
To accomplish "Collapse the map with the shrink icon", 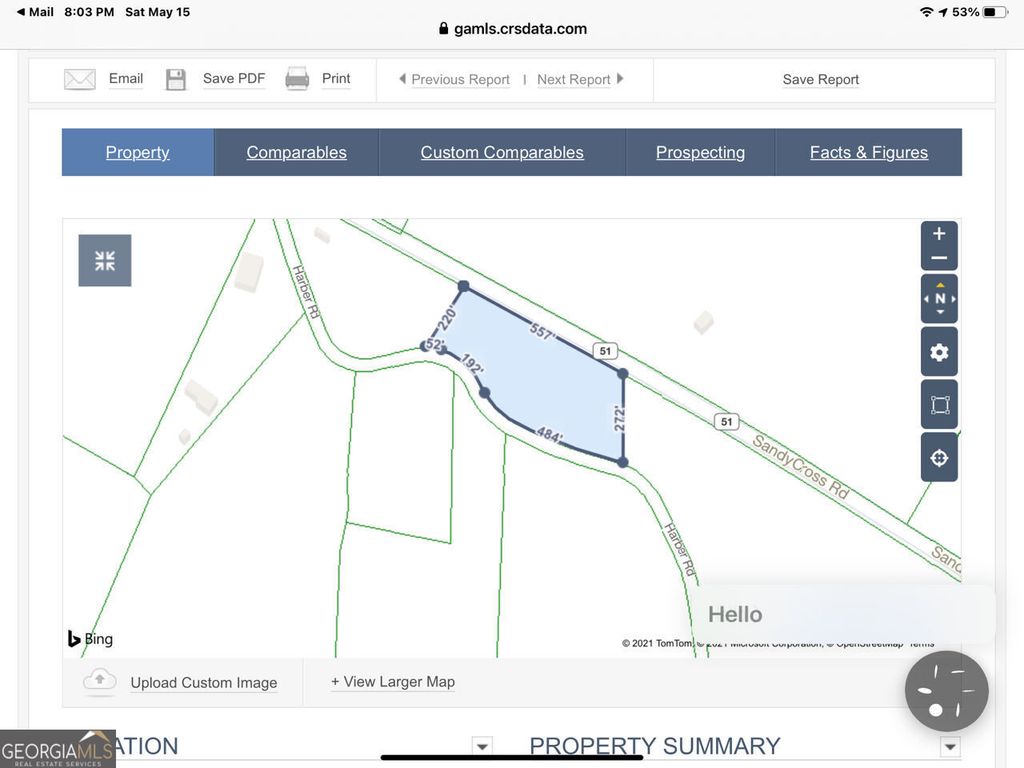I will (x=104, y=261).
